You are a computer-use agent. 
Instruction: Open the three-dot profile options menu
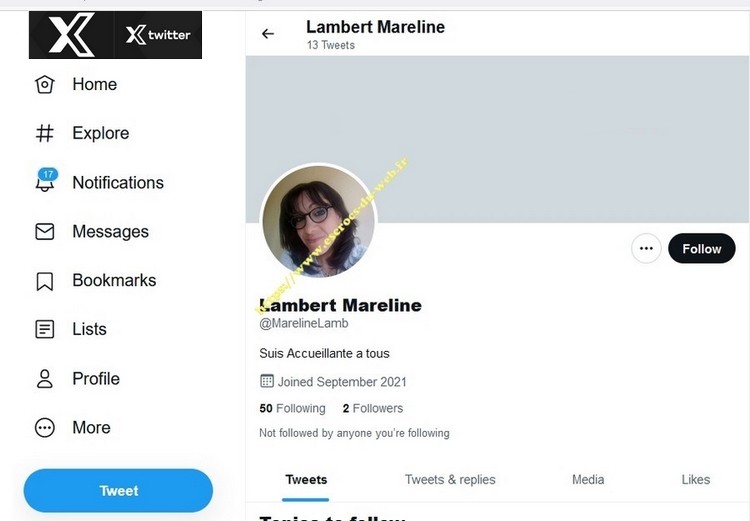646,249
